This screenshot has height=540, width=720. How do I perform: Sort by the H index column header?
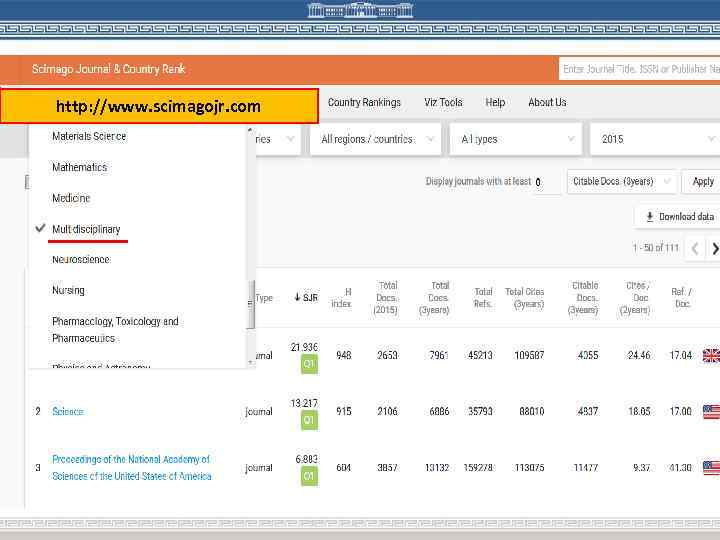(342, 298)
